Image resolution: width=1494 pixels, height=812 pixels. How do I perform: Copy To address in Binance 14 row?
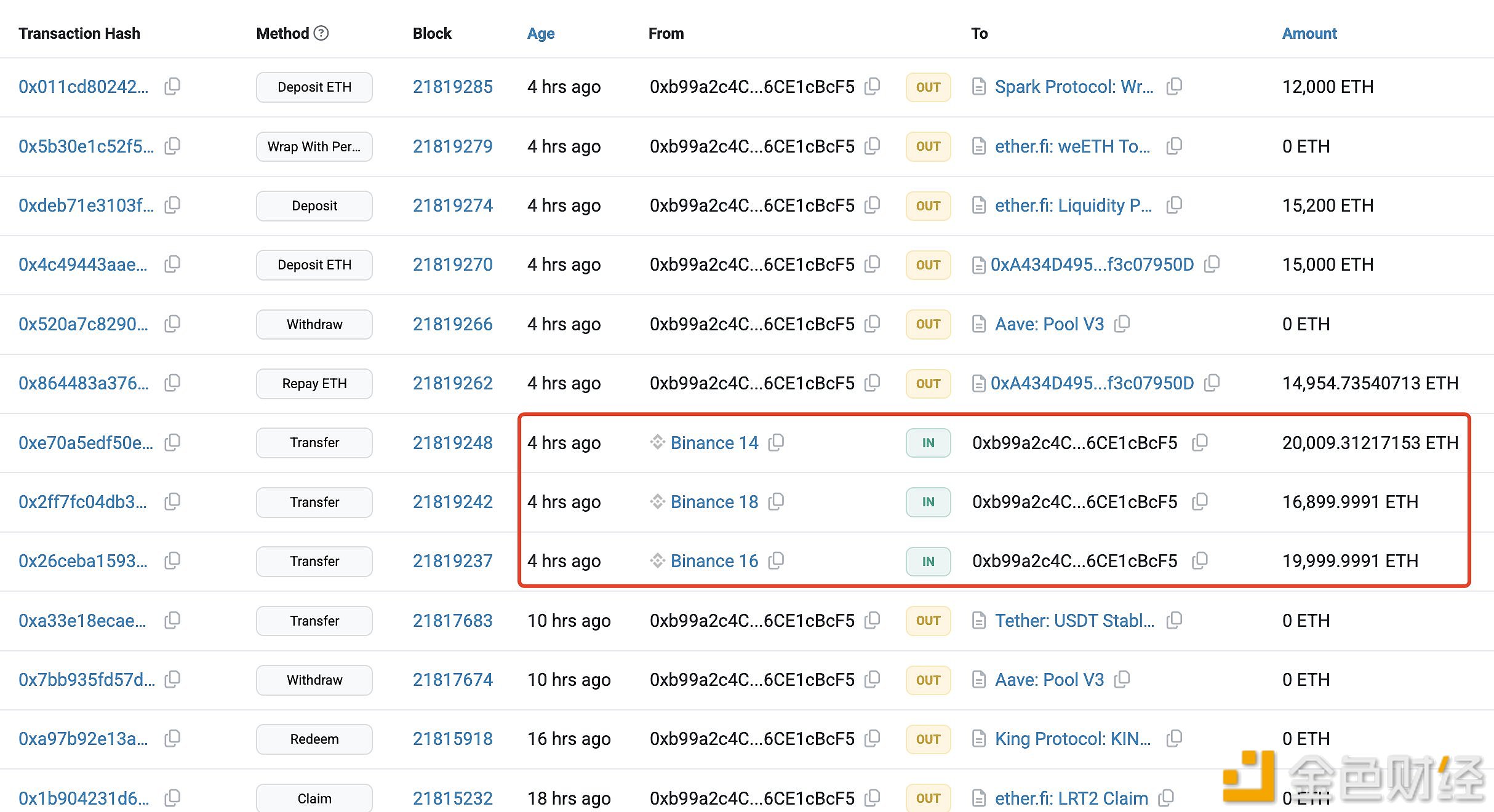[1200, 443]
